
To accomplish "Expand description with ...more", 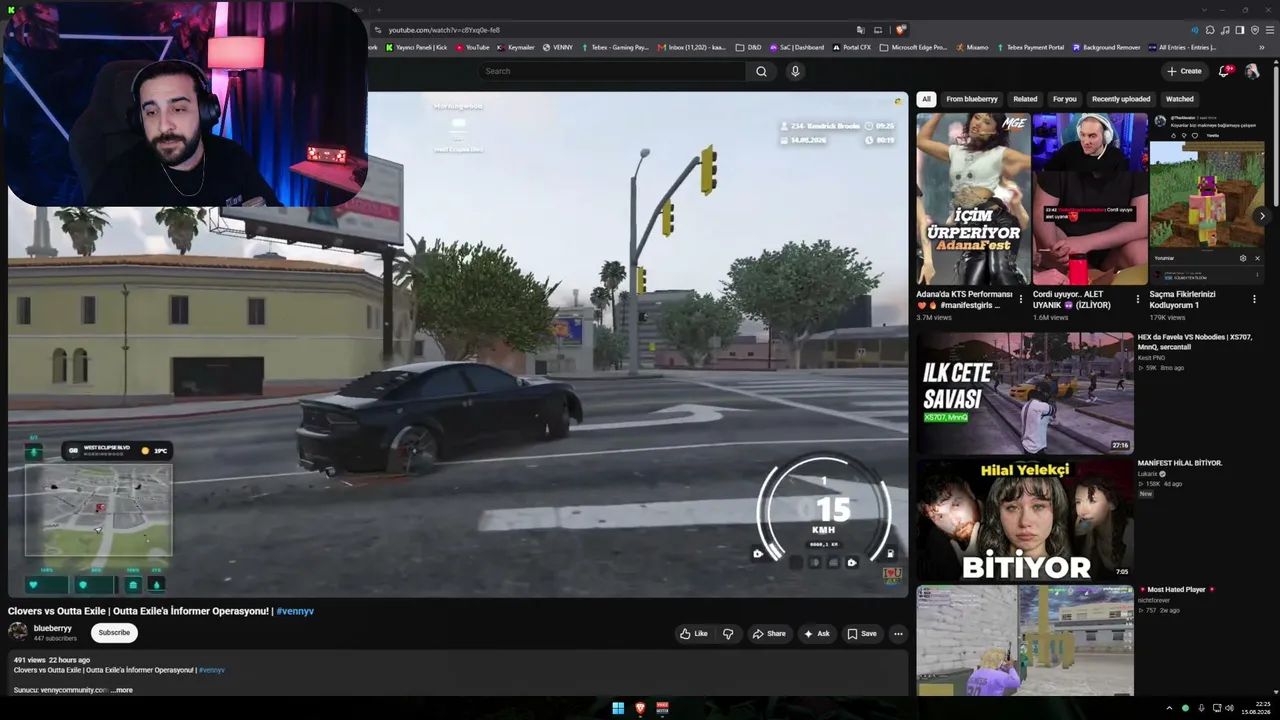I will coord(121,690).
